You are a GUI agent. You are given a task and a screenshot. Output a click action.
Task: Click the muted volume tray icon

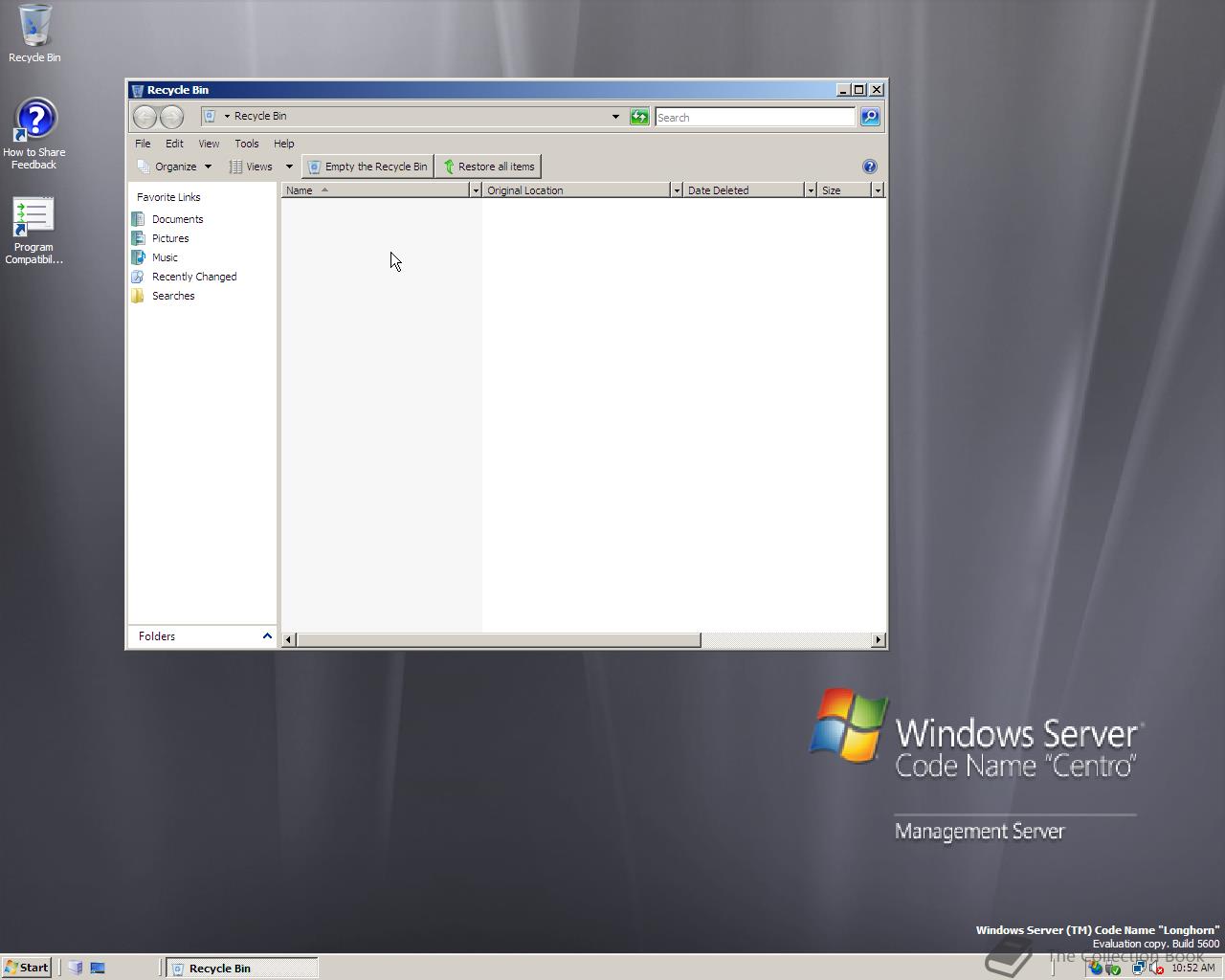tap(1156, 968)
